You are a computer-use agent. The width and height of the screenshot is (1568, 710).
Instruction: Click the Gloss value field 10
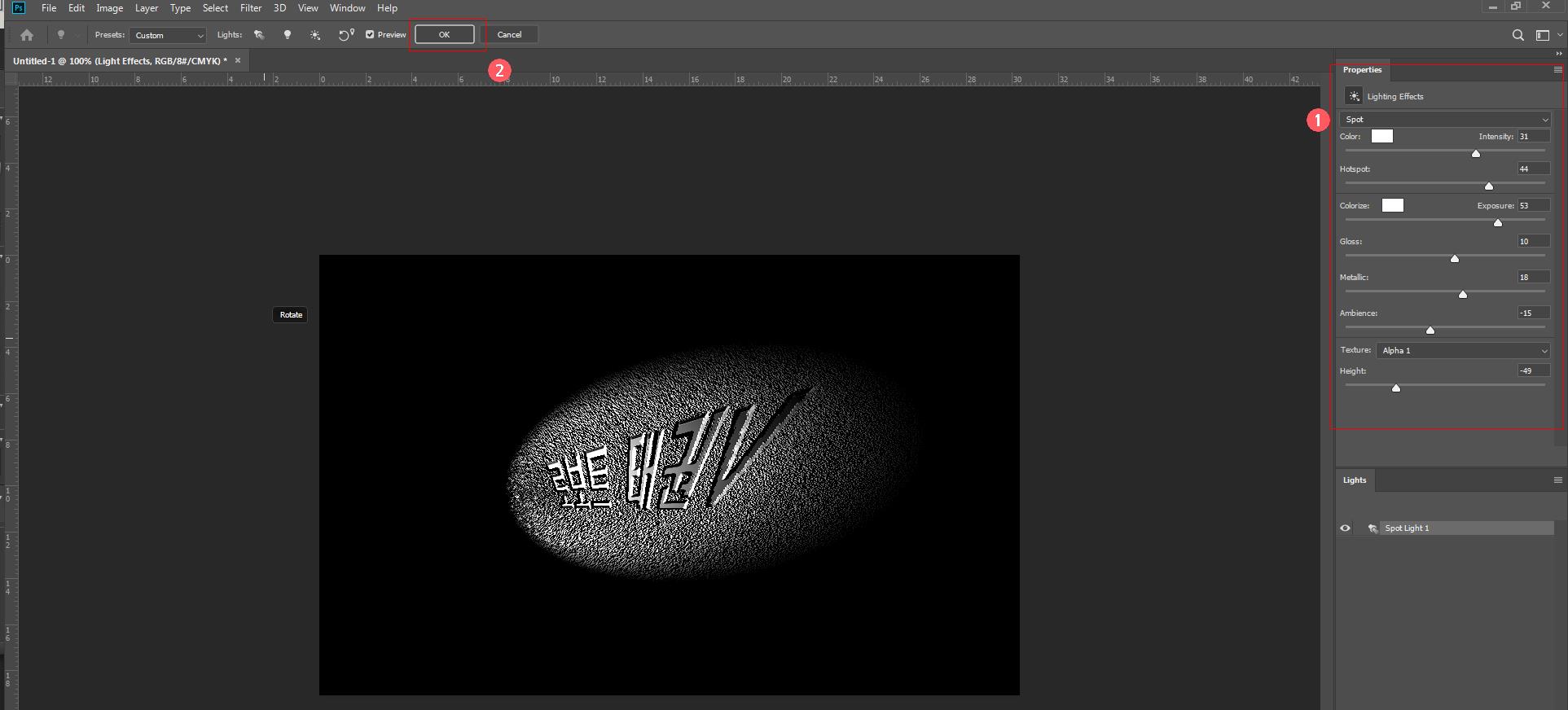pyautogui.click(x=1533, y=241)
